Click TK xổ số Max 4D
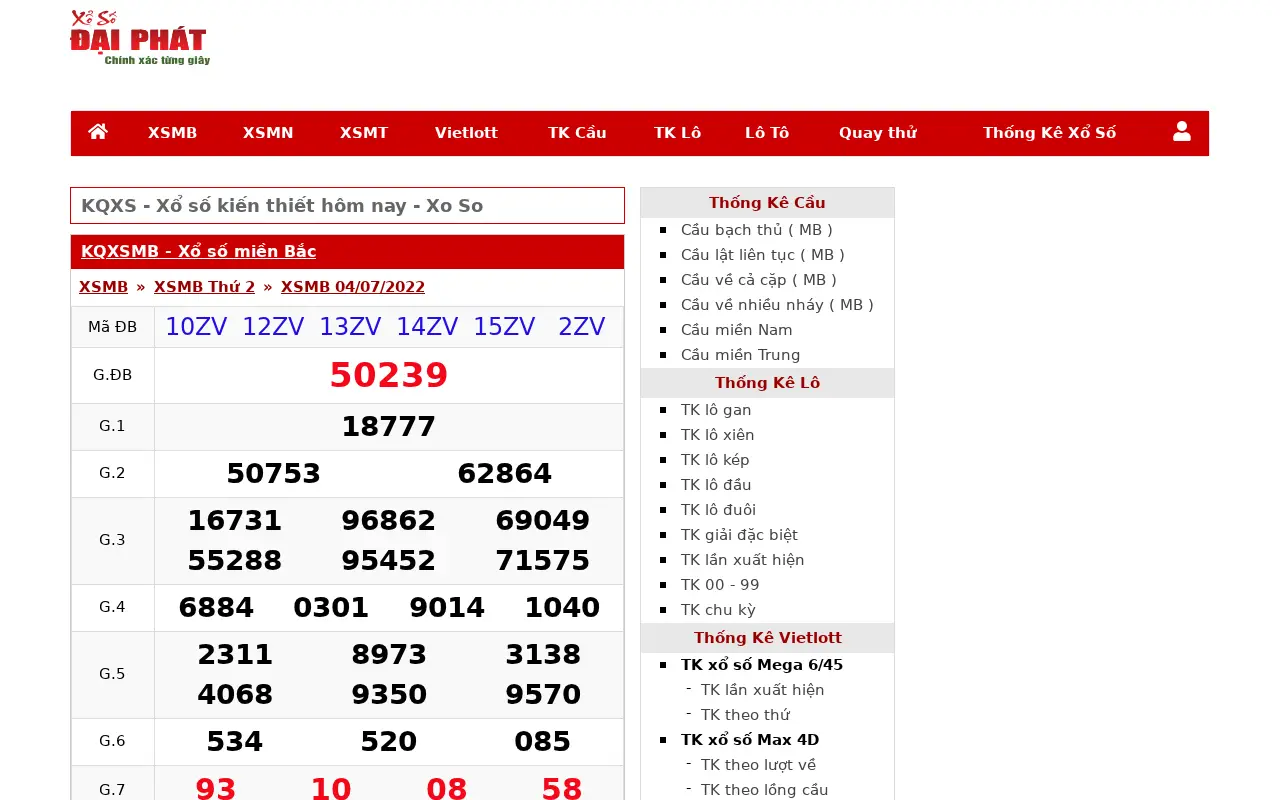This screenshot has width=1280, height=800. 750,740
